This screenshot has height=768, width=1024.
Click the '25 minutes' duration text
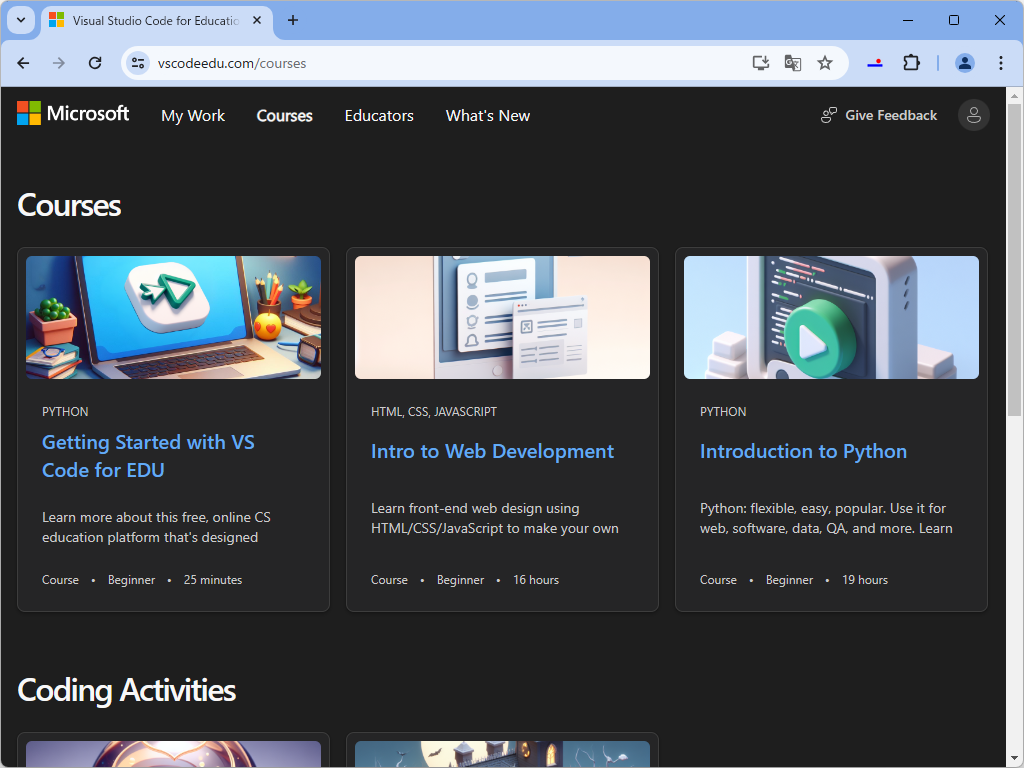pos(213,580)
